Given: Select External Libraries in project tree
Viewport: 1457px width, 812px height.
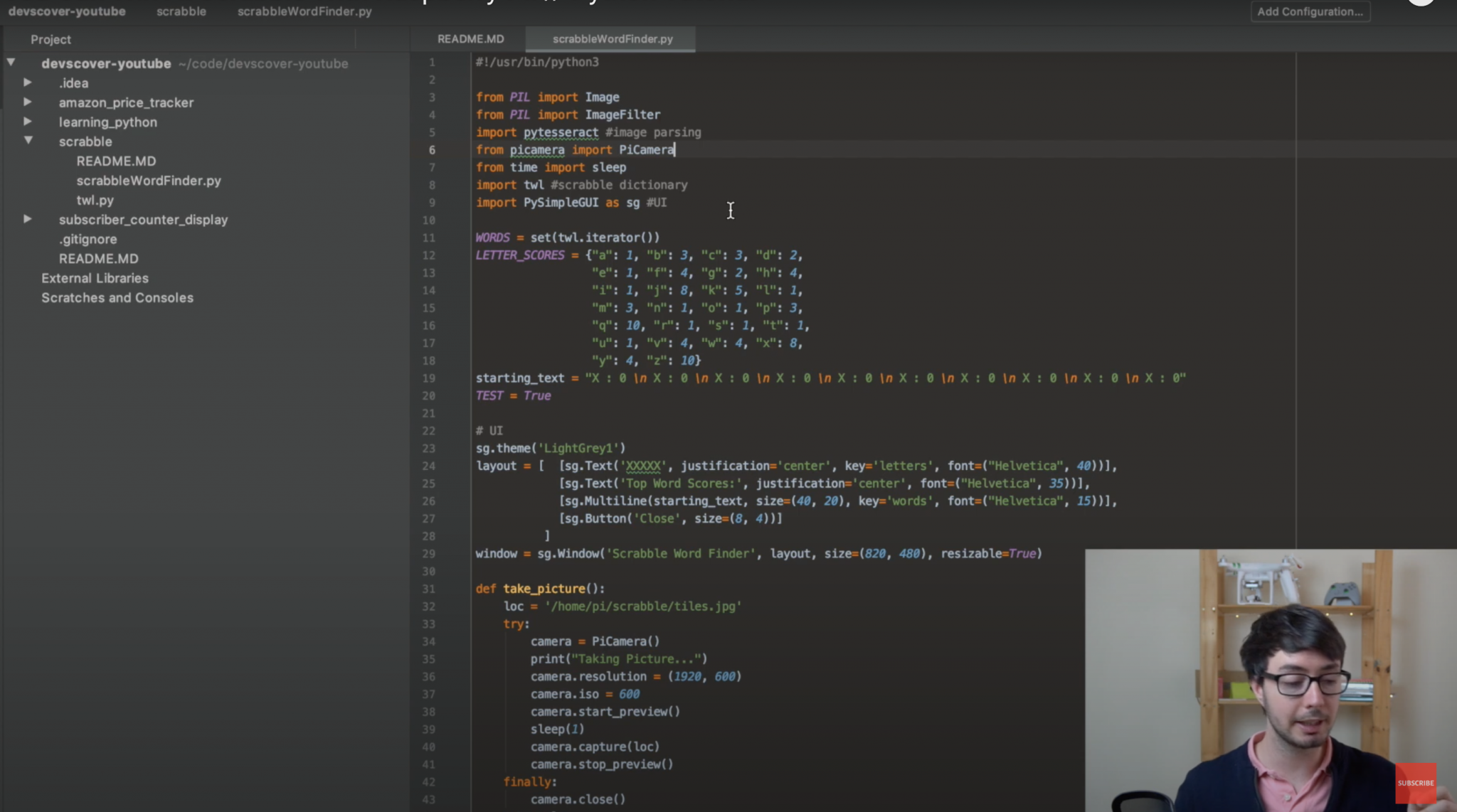Looking at the screenshot, I should [95, 279].
